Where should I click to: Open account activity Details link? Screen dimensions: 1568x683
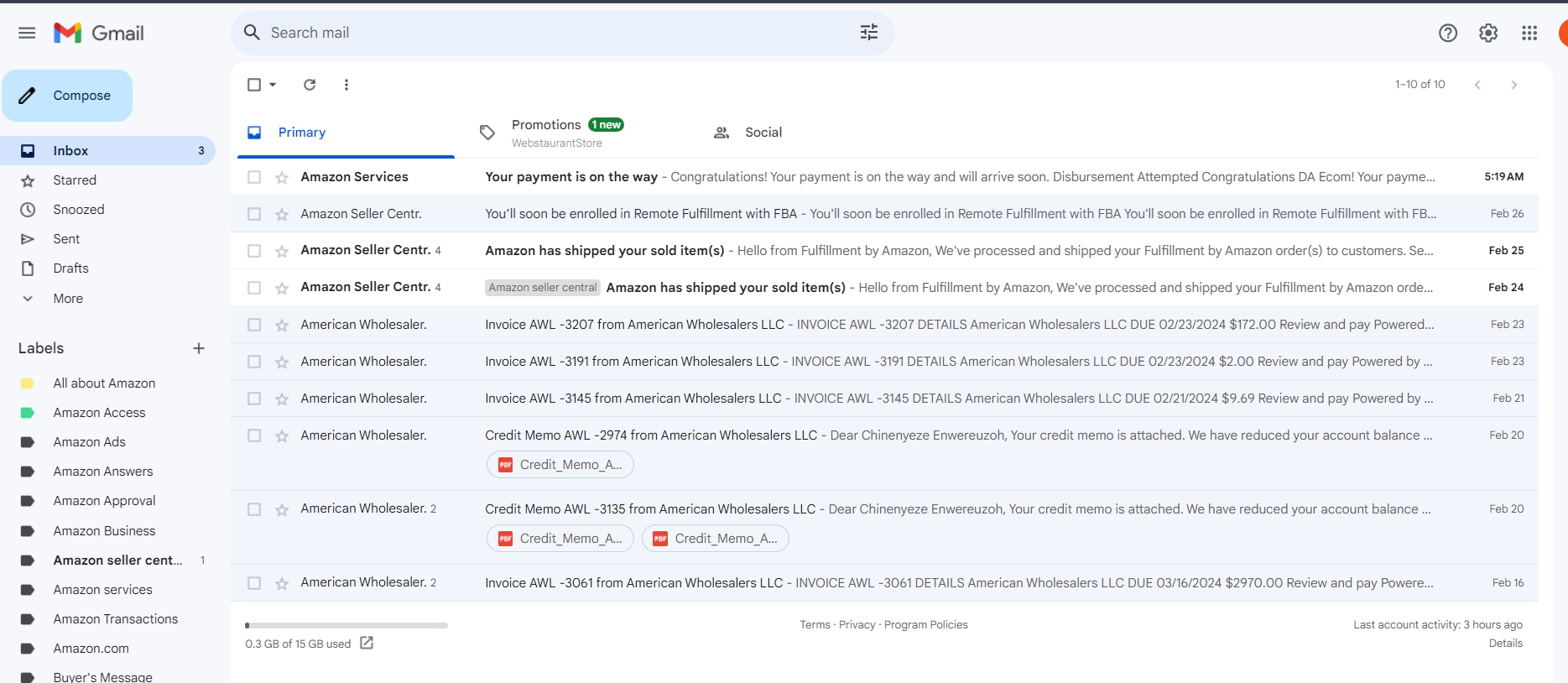point(1506,644)
